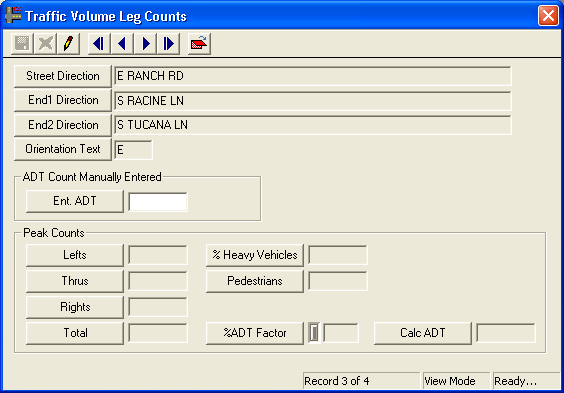Click the Total button

pos(75,333)
